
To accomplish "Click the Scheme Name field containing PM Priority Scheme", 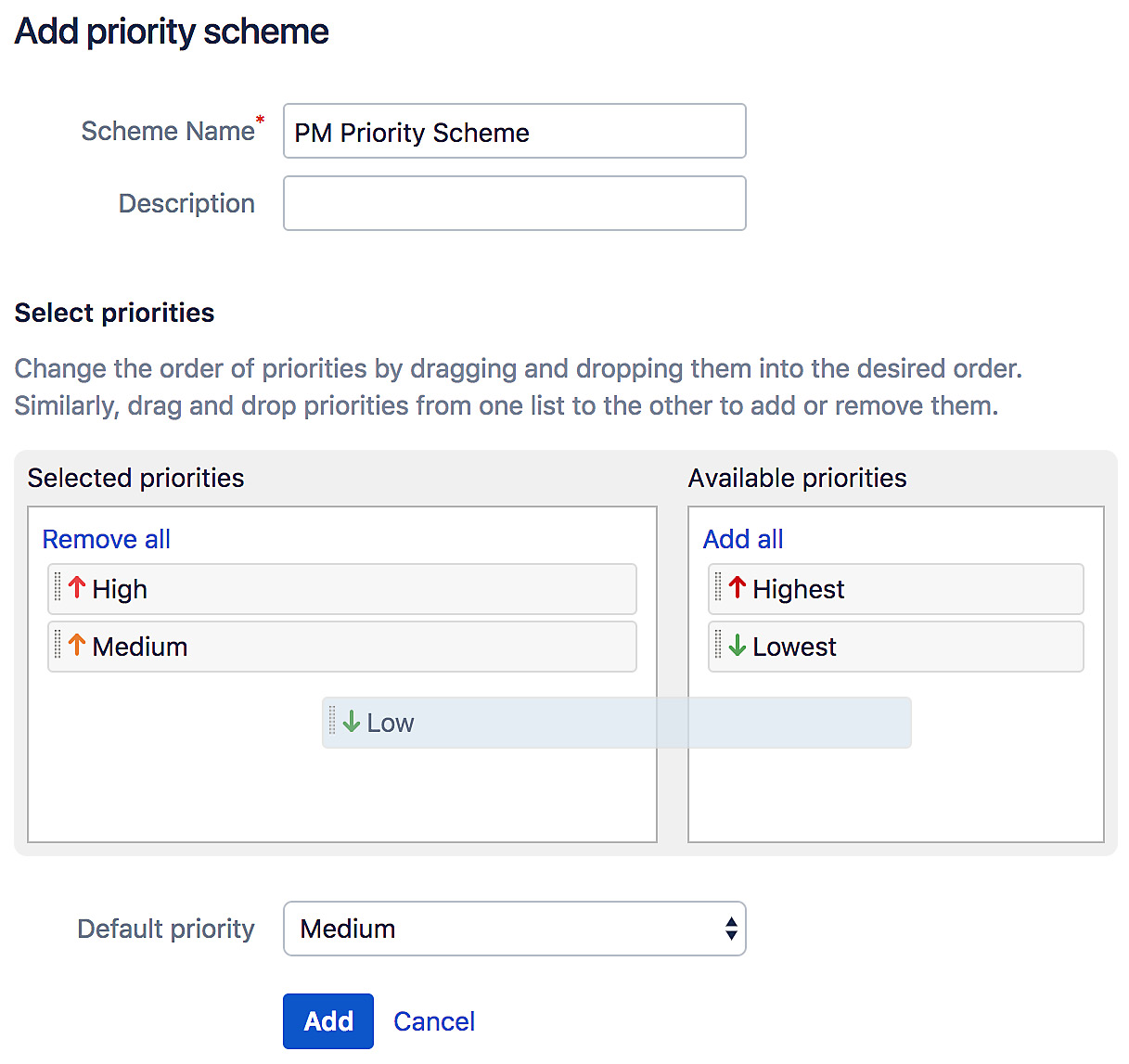I will pyautogui.click(x=515, y=131).
